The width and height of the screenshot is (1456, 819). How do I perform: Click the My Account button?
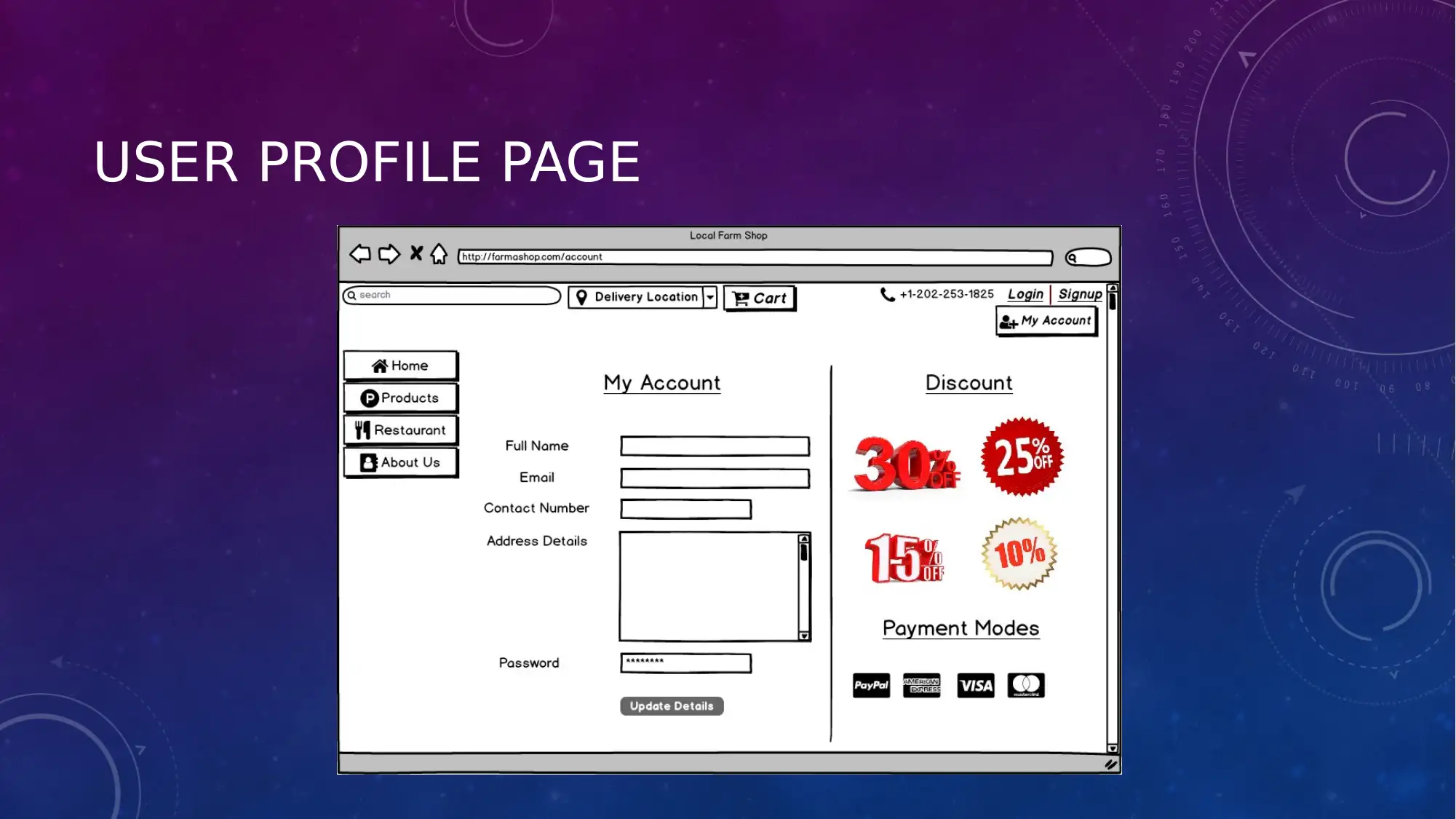[1046, 320]
